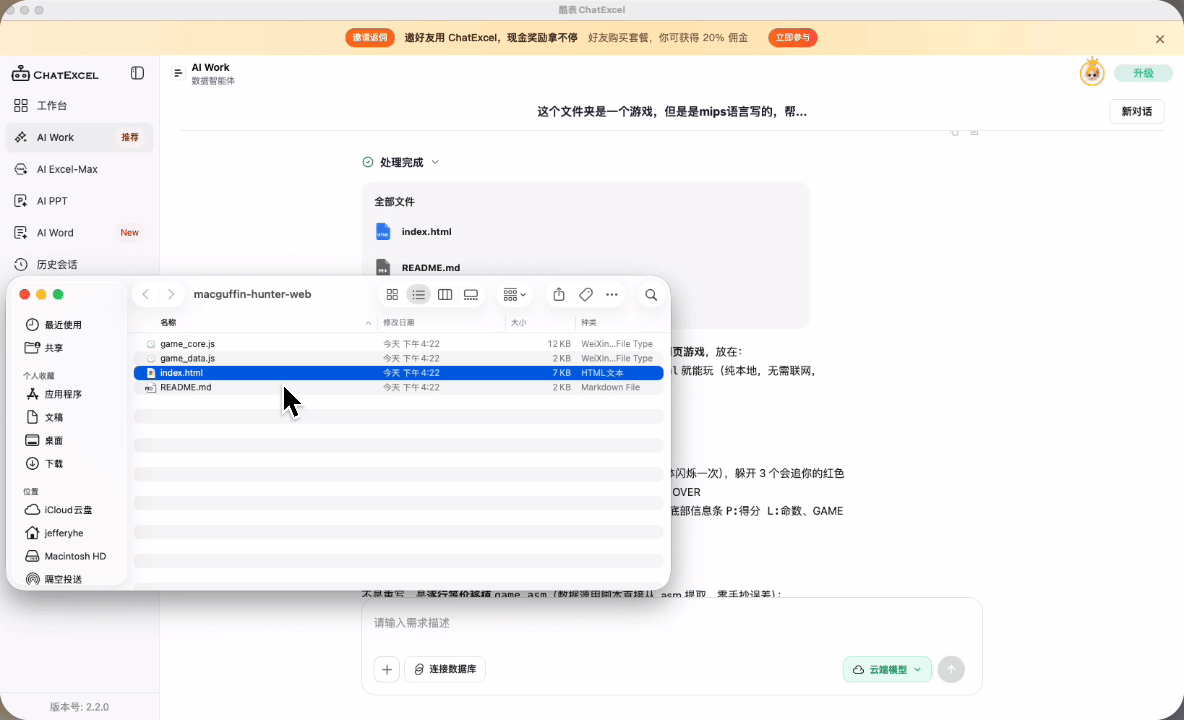The height and width of the screenshot is (720, 1184).
Task: Click the 请输入需求描述 input field
Action: pos(671,623)
